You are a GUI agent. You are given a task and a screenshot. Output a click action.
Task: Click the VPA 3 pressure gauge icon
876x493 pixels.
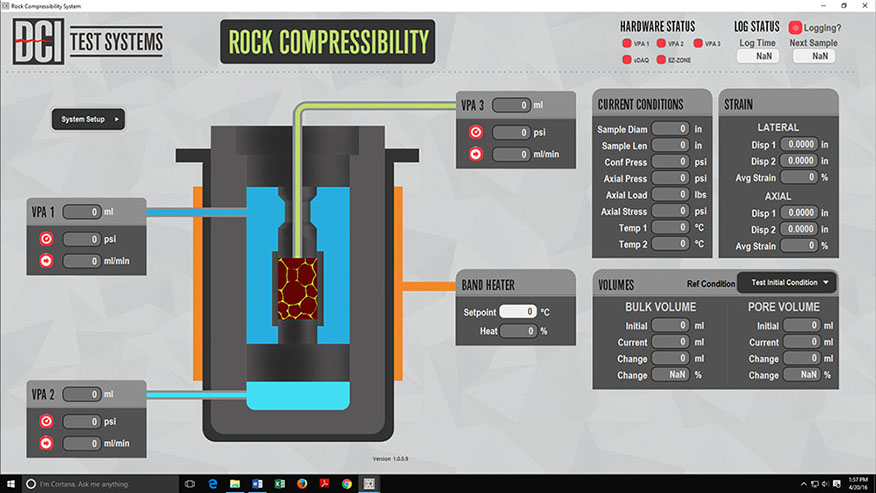point(475,132)
